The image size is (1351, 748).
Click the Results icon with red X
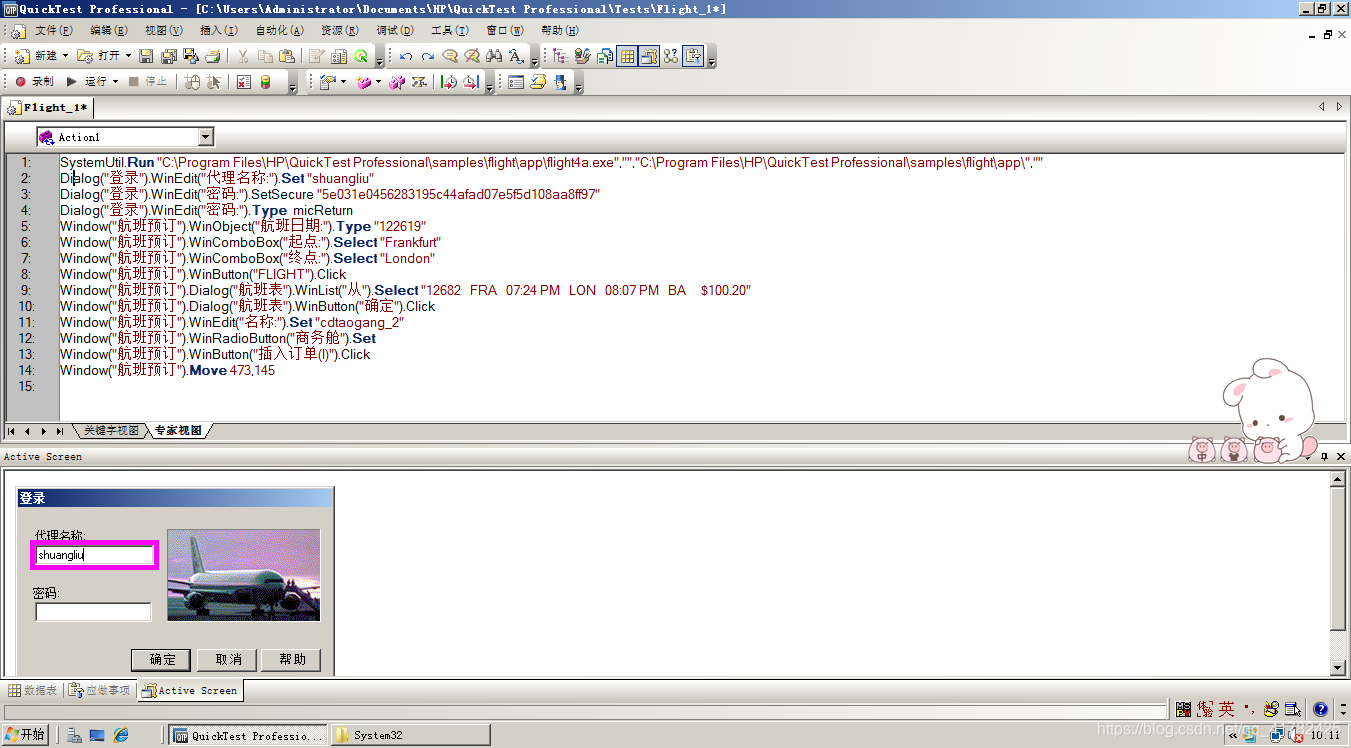pos(244,82)
